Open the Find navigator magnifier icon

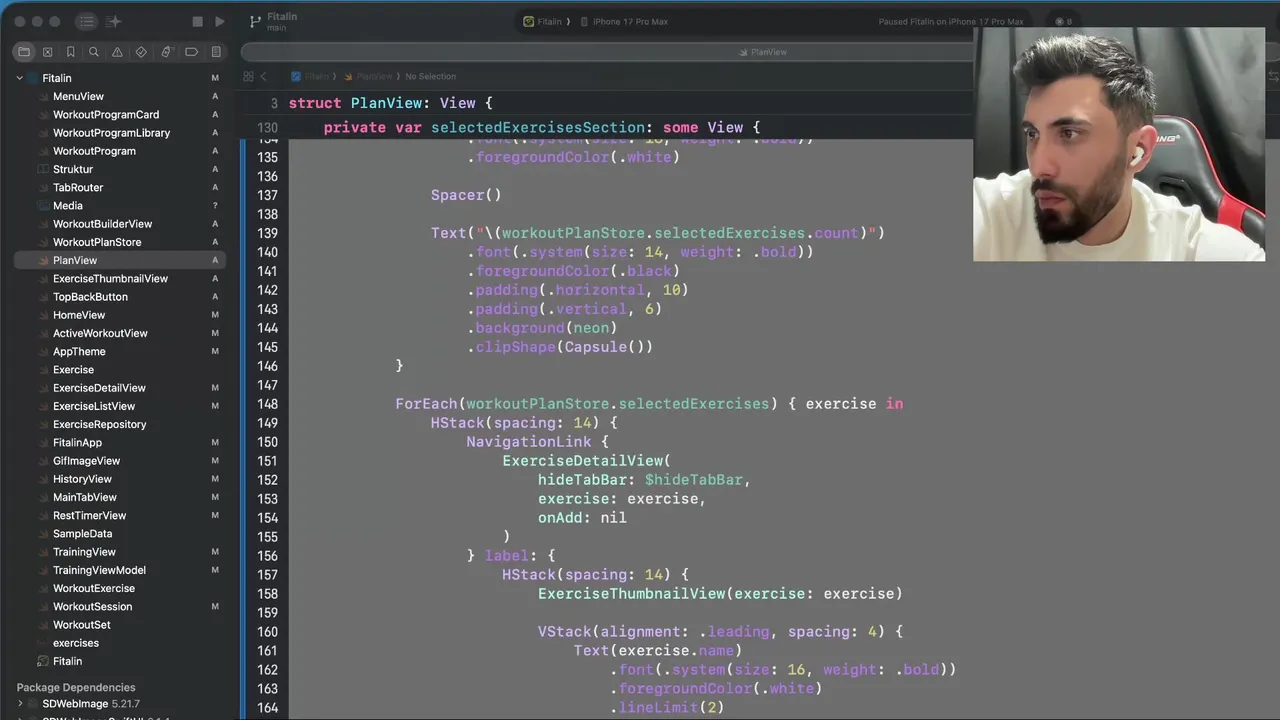tap(94, 52)
